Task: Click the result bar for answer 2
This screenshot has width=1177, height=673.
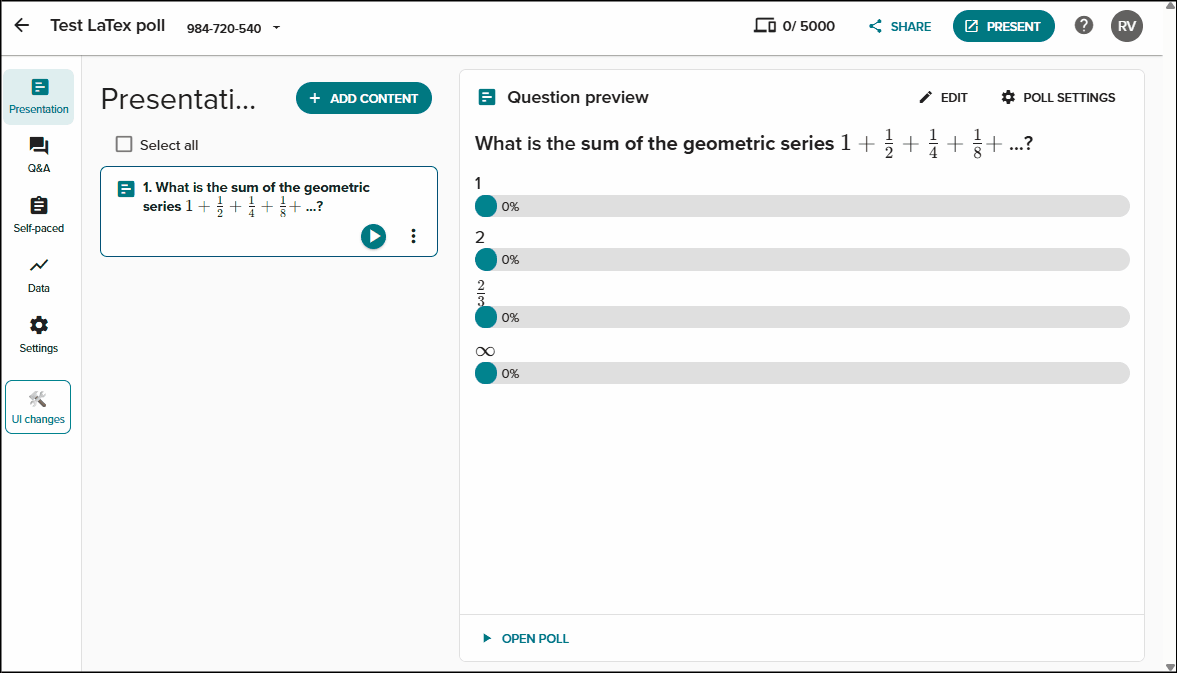Action: pyautogui.click(x=802, y=260)
